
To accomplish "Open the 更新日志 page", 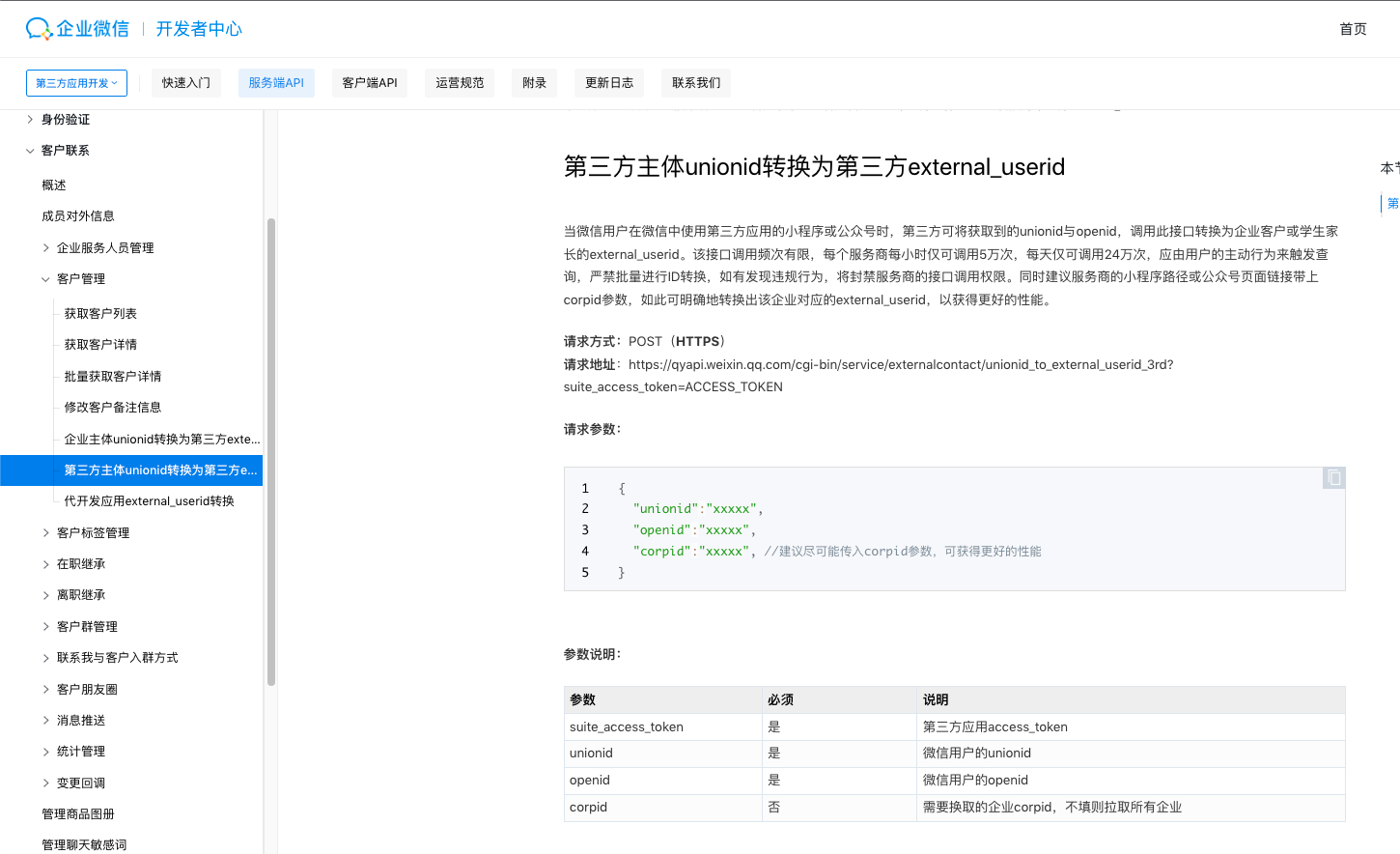I will pyautogui.click(x=609, y=82).
